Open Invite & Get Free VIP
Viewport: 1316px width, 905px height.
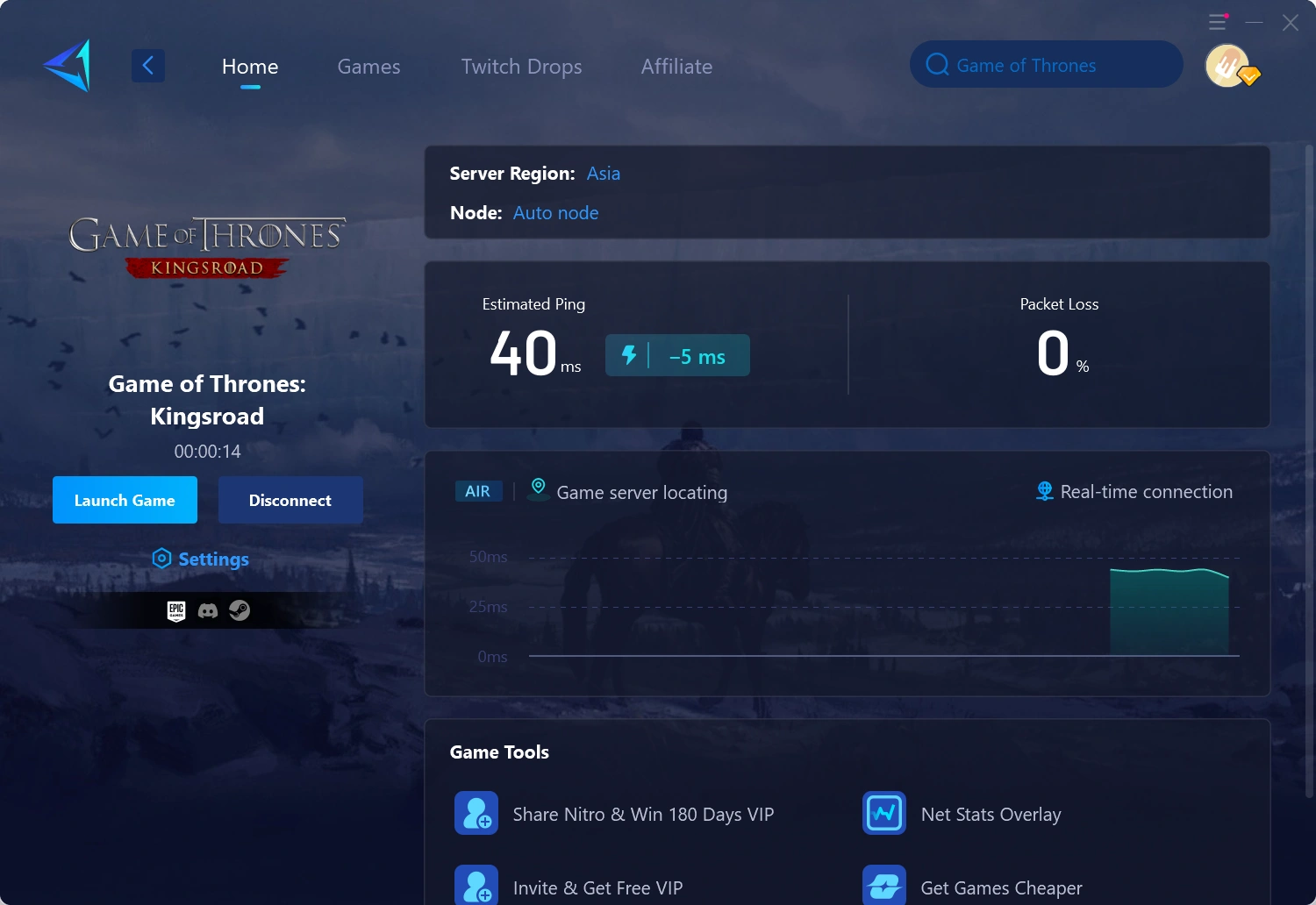point(597,888)
